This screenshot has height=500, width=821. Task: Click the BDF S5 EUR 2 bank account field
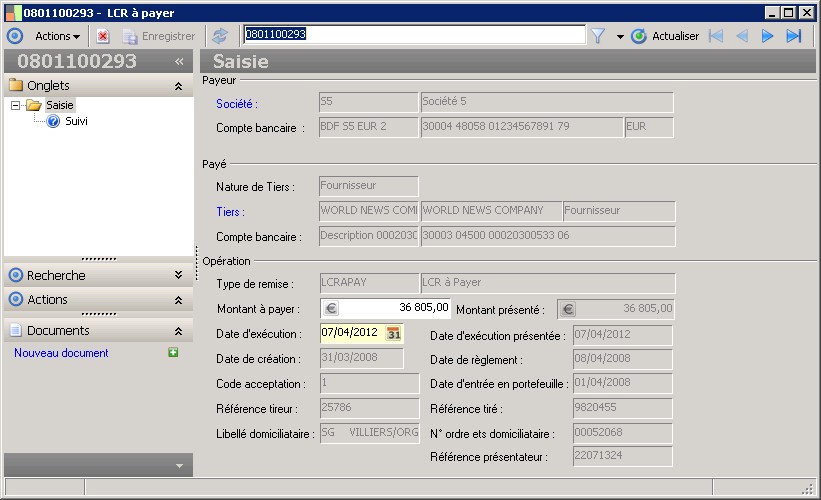(369, 127)
